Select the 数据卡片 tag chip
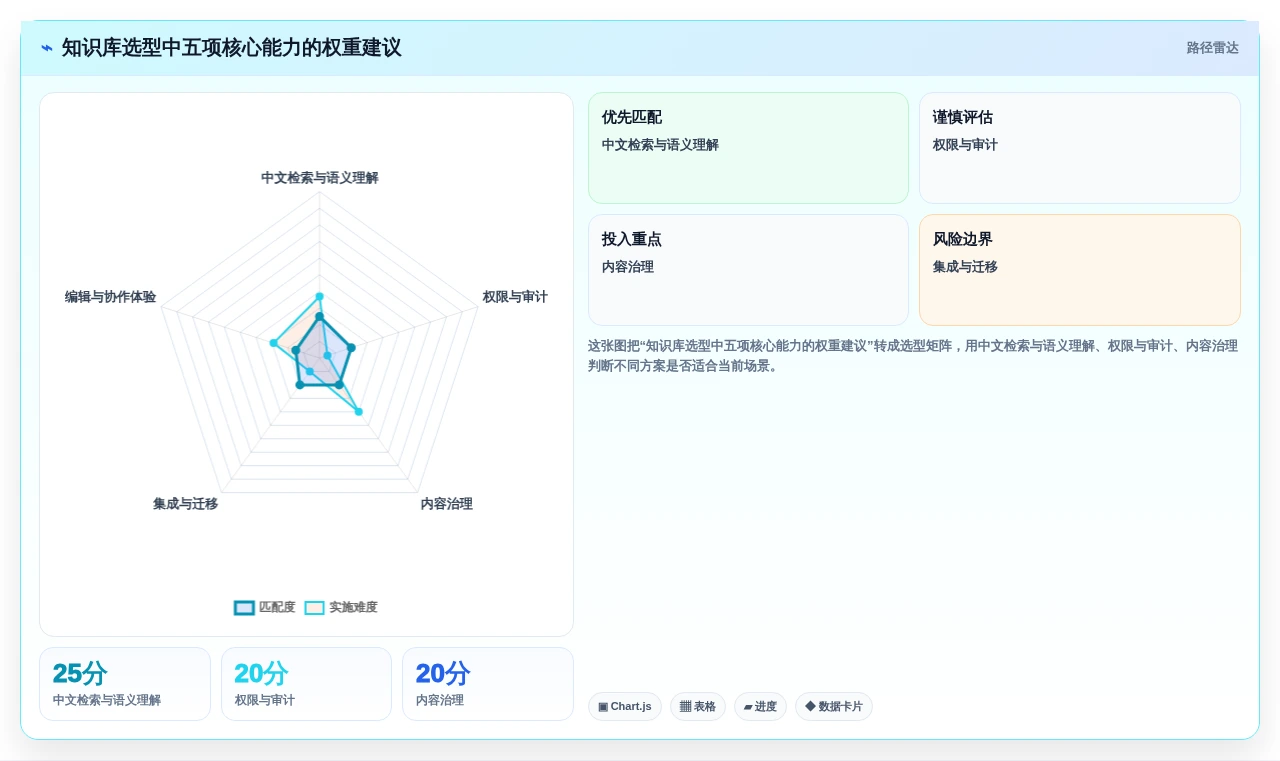The image size is (1280, 761). click(834, 706)
